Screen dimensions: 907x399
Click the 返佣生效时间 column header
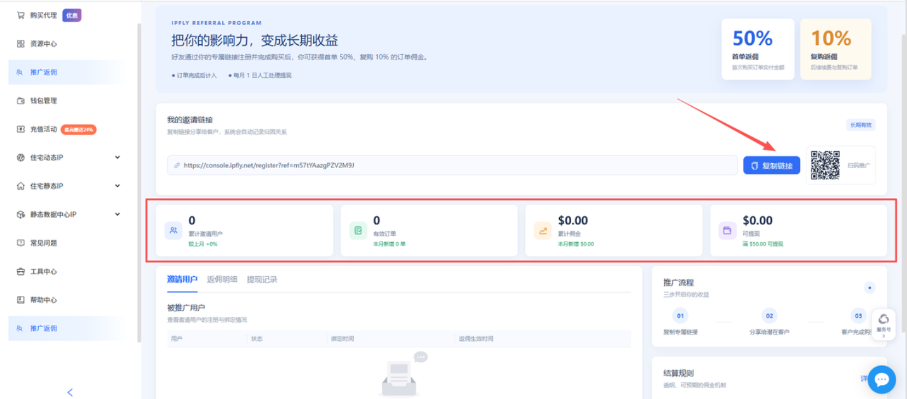pos(477,339)
